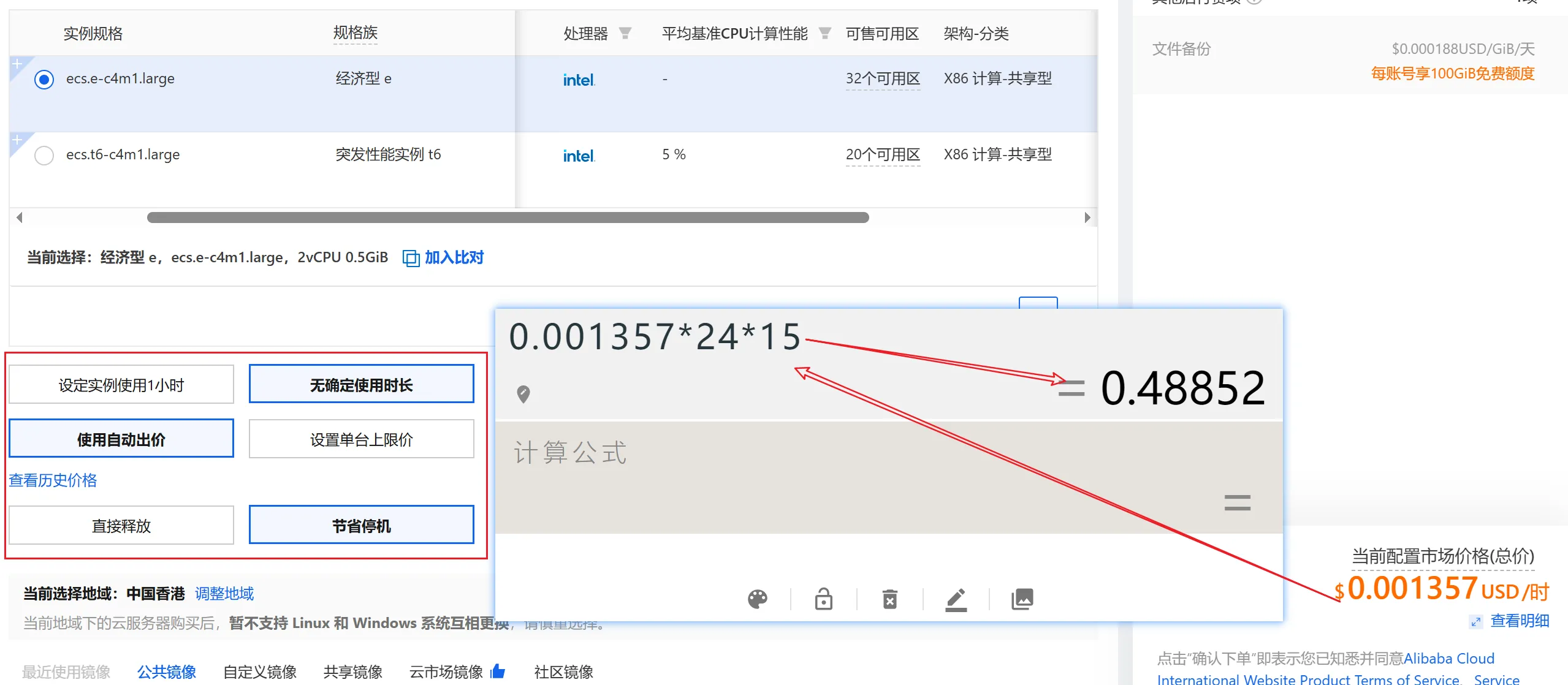Click the calculator lock icon
This screenshot has height=685, width=1568.
pos(824,599)
